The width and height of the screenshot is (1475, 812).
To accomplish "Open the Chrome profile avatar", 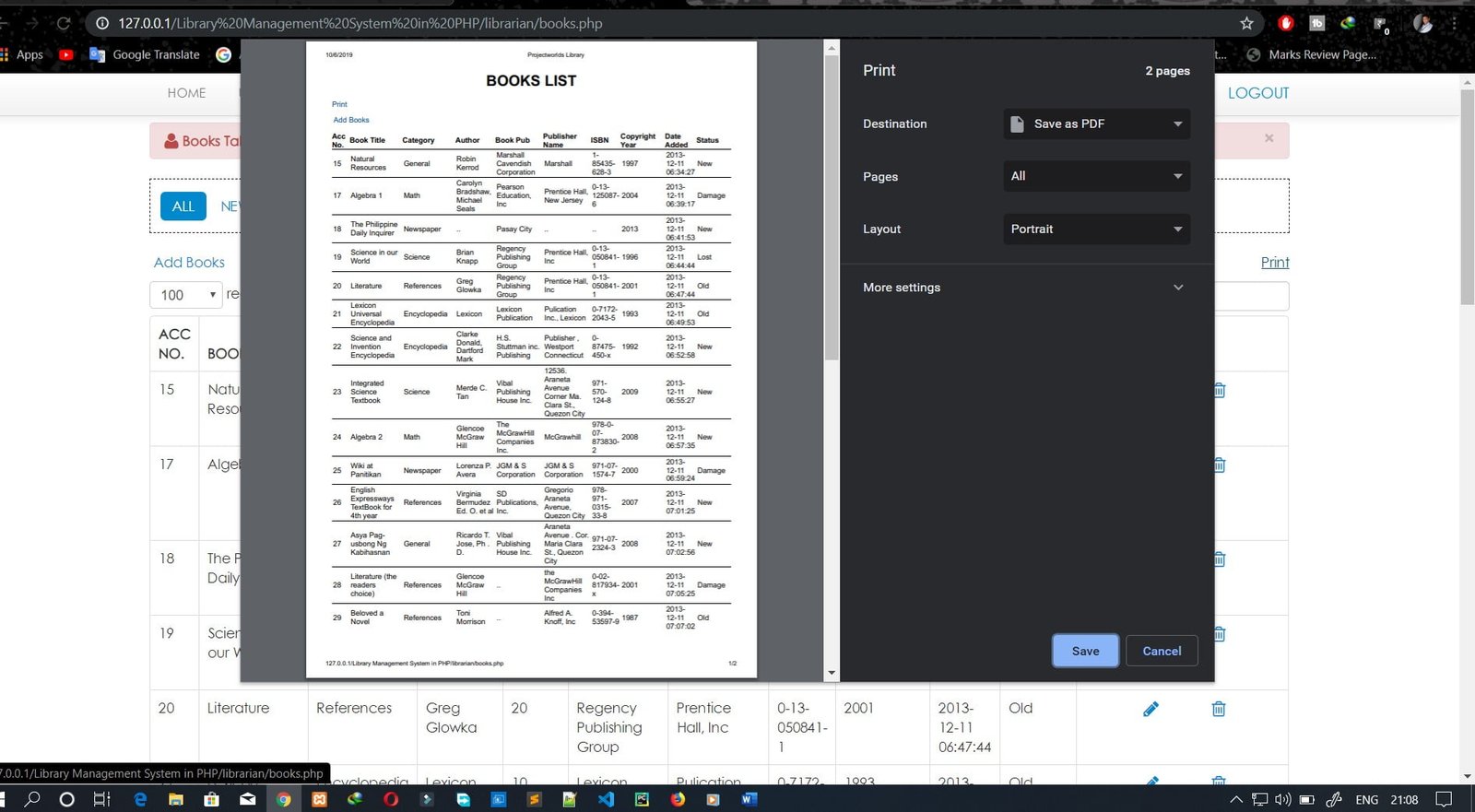I will pos(1422,23).
